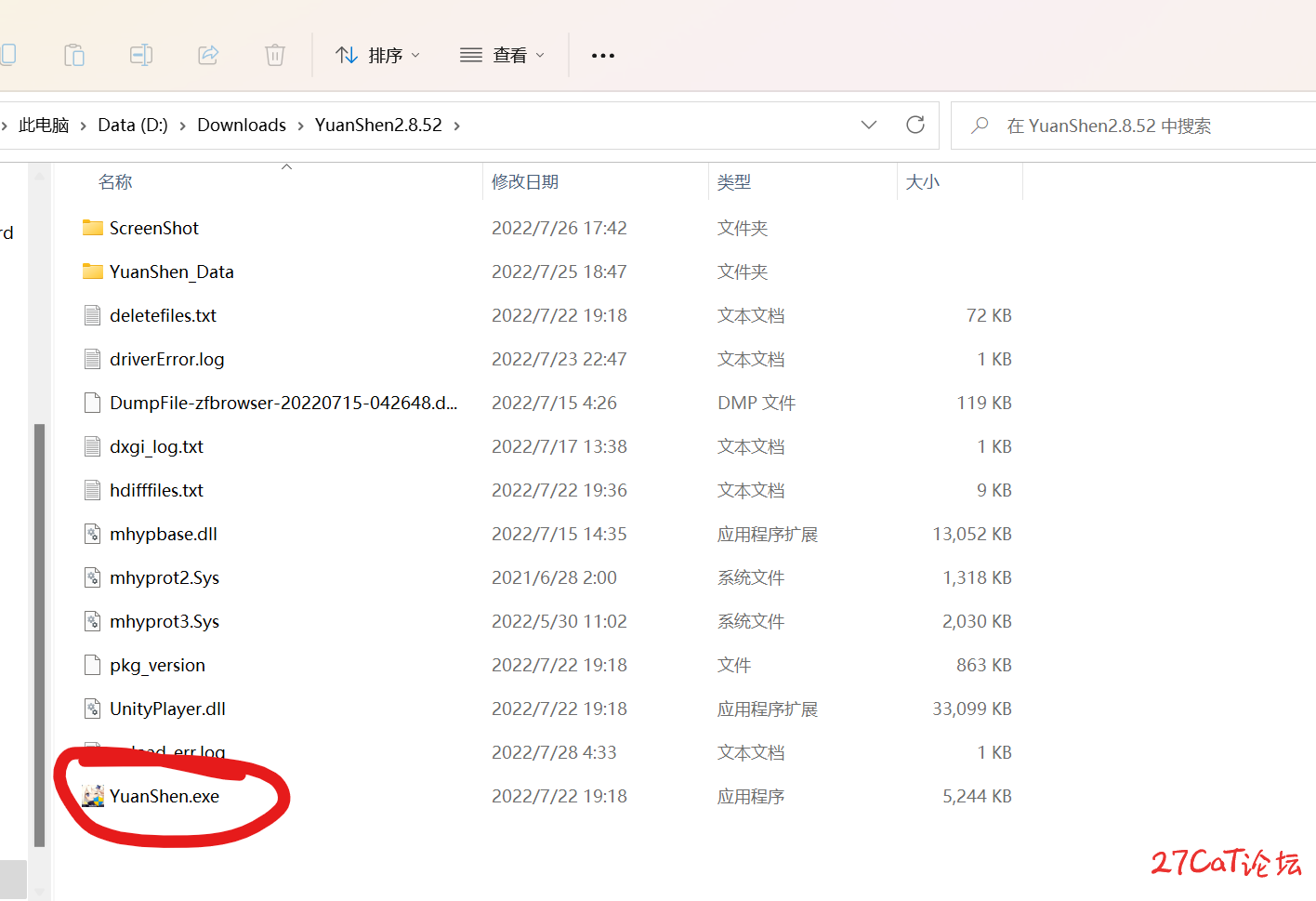Open the See more ellipsis menu
Viewport: 1316px width, 901px height.
pos(603,56)
